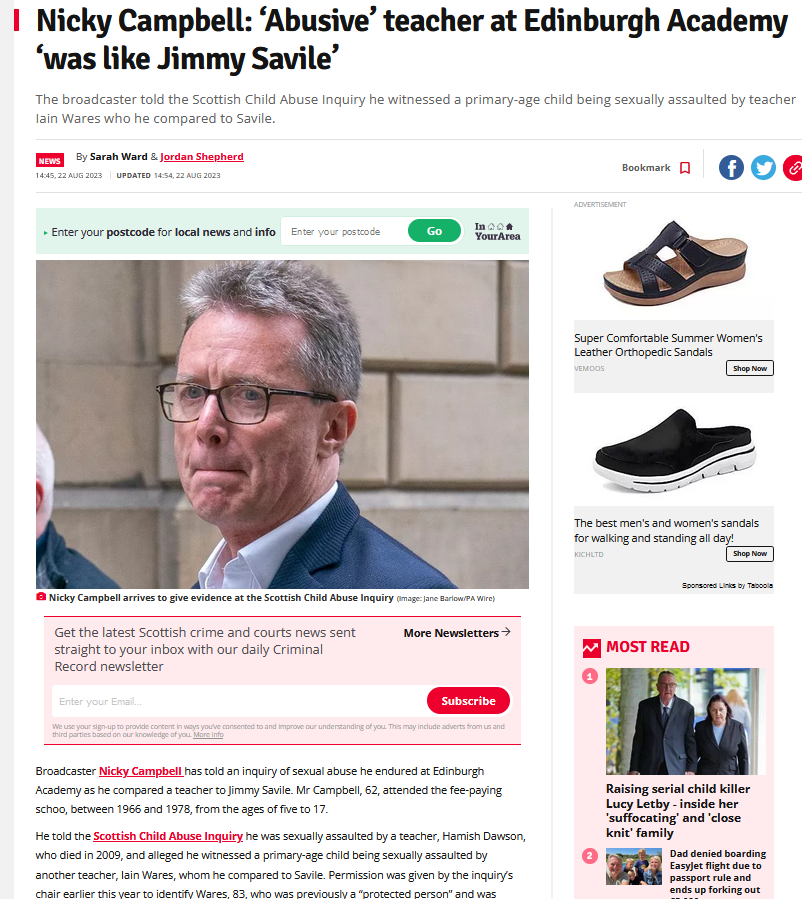Focus the Enter your Email field

click(240, 701)
